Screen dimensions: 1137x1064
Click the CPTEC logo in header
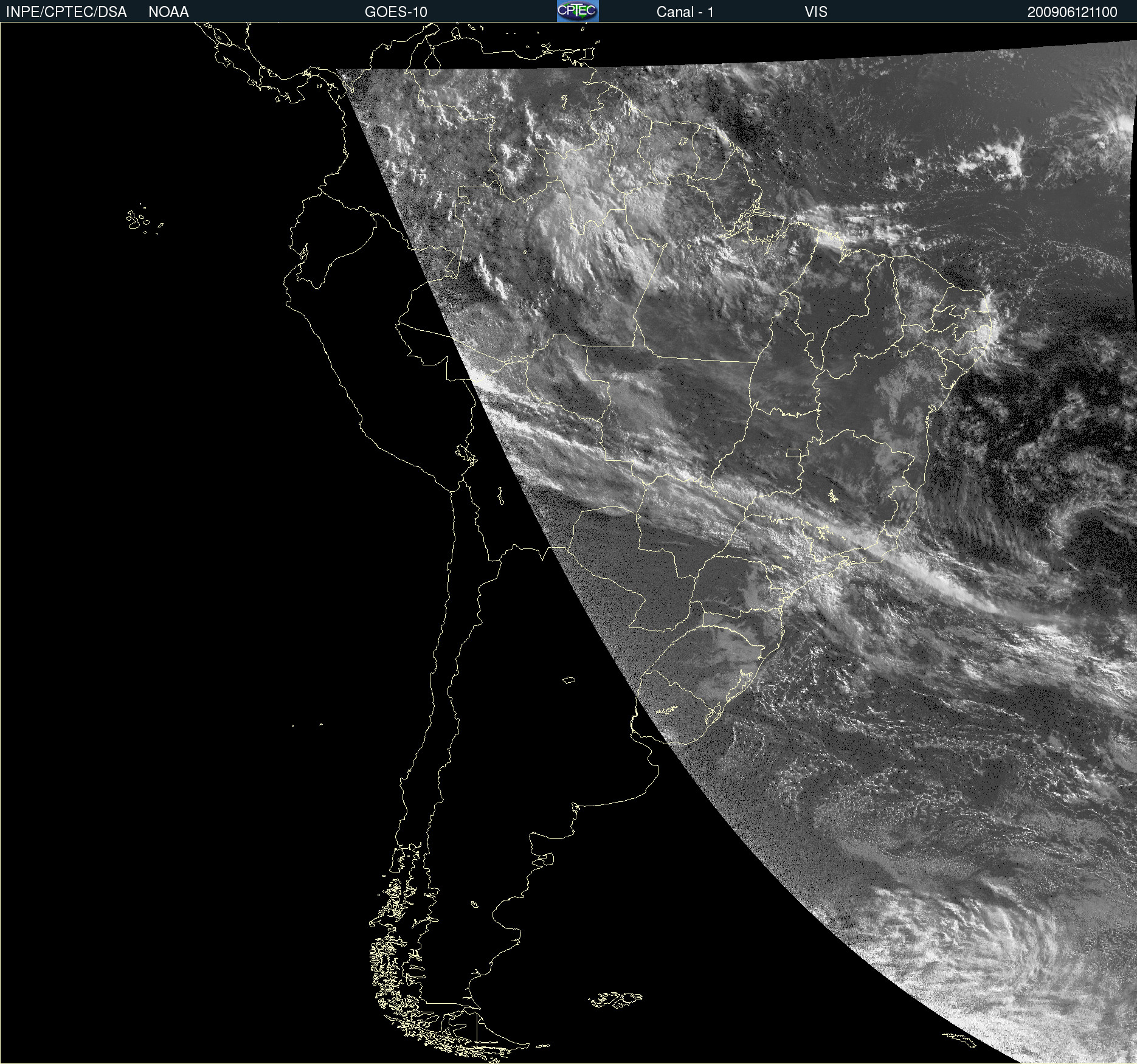click(578, 11)
